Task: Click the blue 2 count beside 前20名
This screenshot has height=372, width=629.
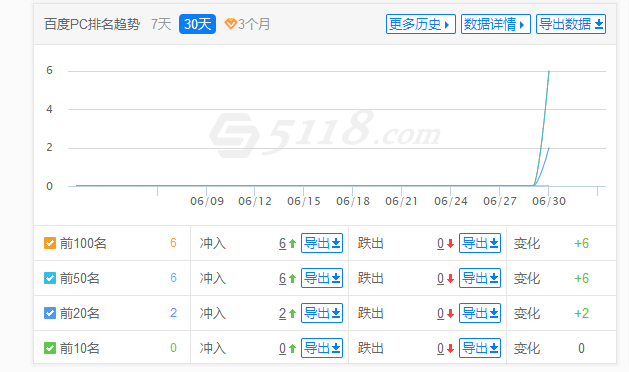Action: [x=173, y=313]
